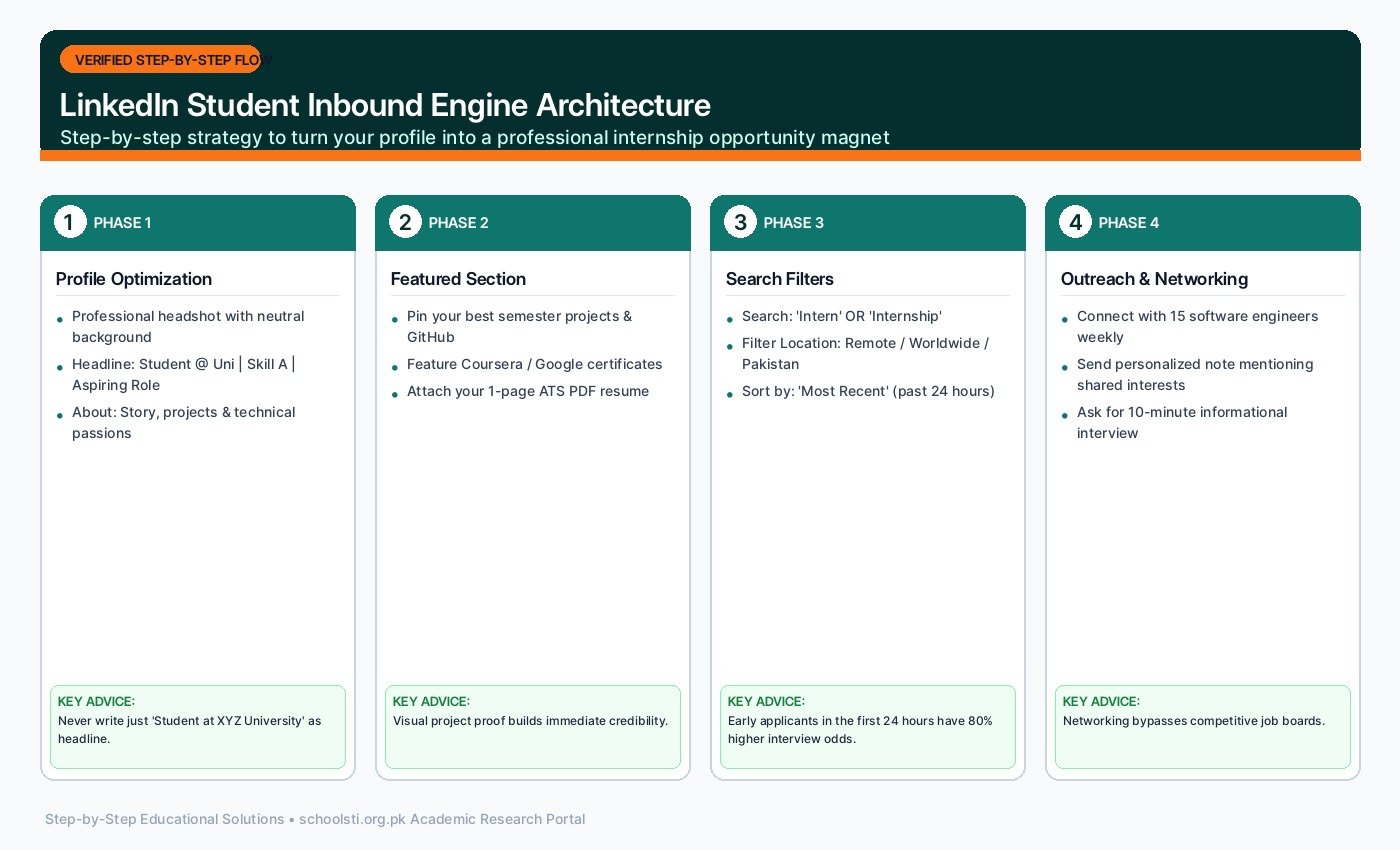Click "Sort by: 'Most Recent'" bullet
The image size is (1400, 850).
(x=868, y=391)
